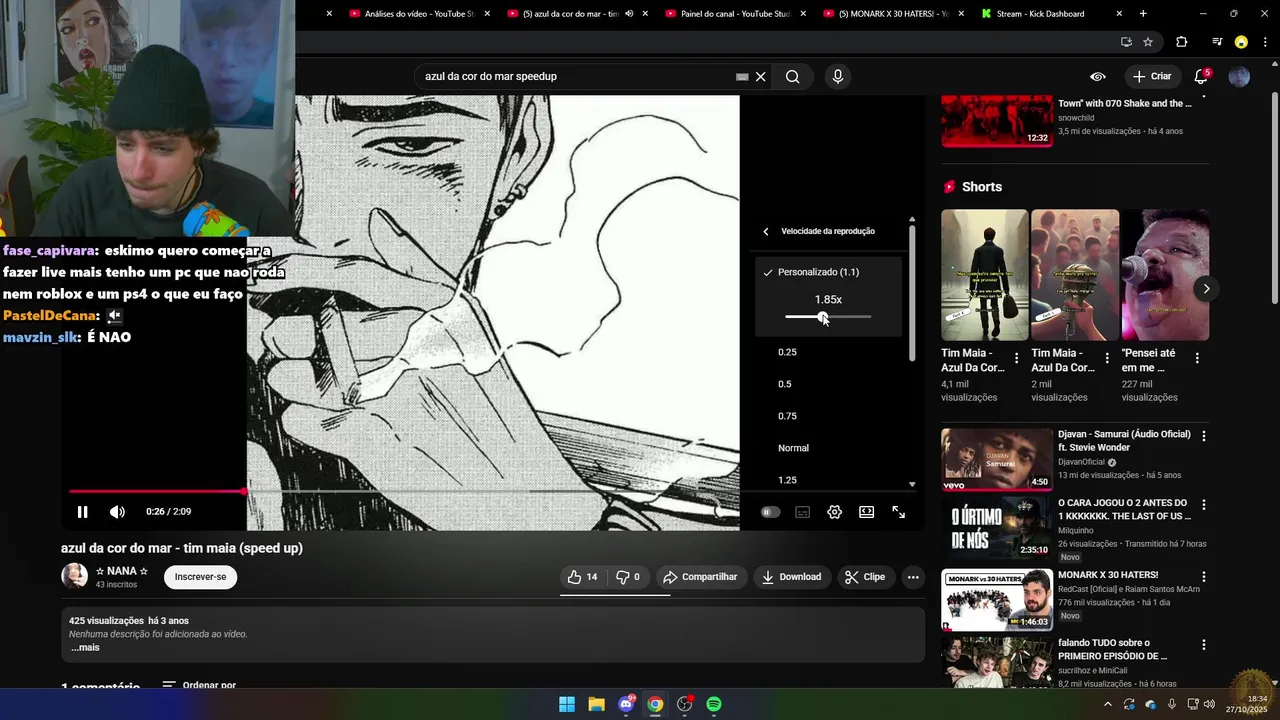Viewport: 1280px width, 720px height.
Task: Click the Inscrever-se button
Action: 200,577
